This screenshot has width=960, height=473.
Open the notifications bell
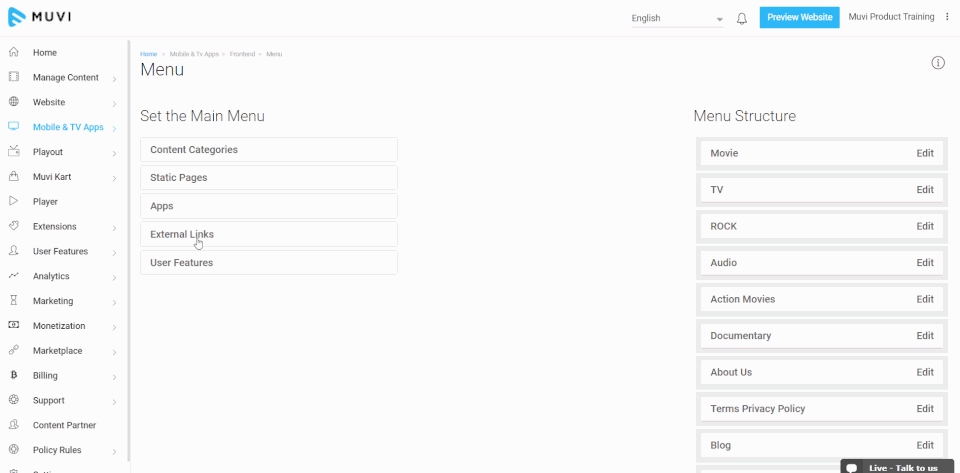[741, 18]
